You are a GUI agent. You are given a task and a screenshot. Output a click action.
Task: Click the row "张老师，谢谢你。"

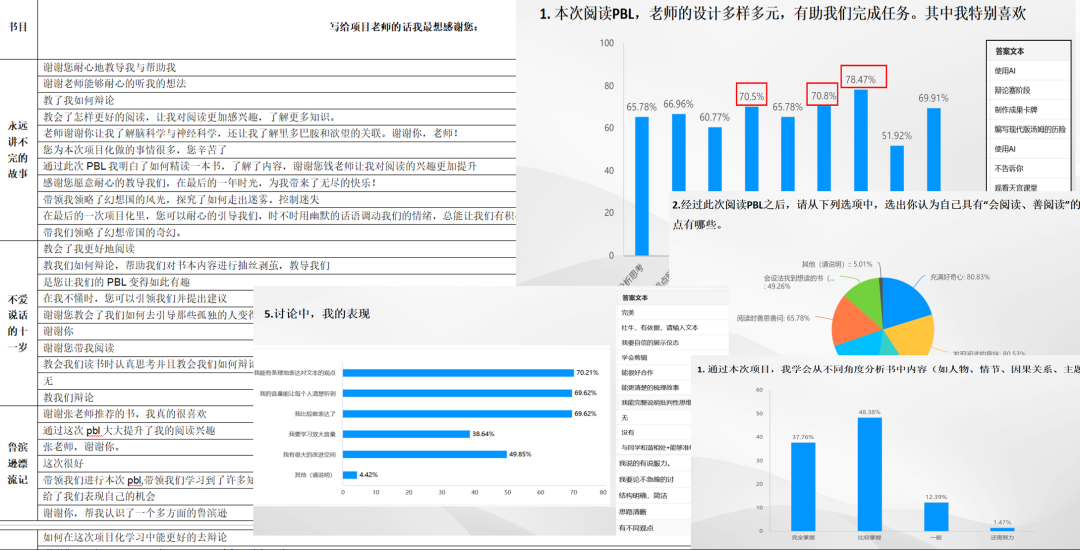pyautogui.click(x=146, y=447)
